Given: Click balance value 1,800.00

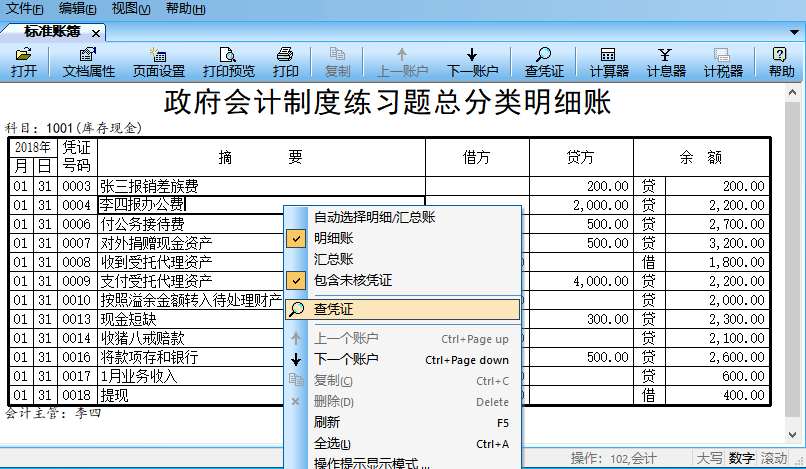Looking at the screenshot, I should pos(737,262).
